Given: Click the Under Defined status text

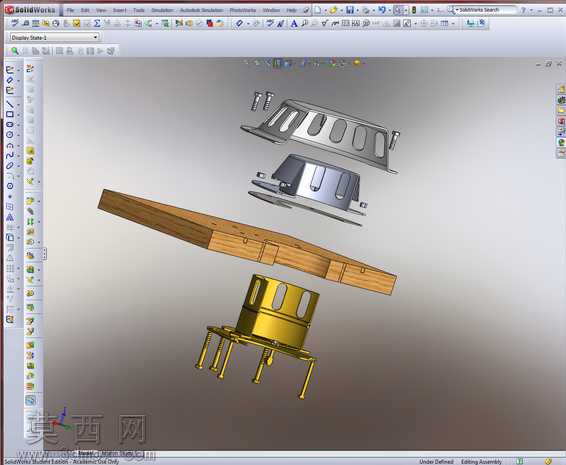Looking at the screenshot, I should [436, 461].
